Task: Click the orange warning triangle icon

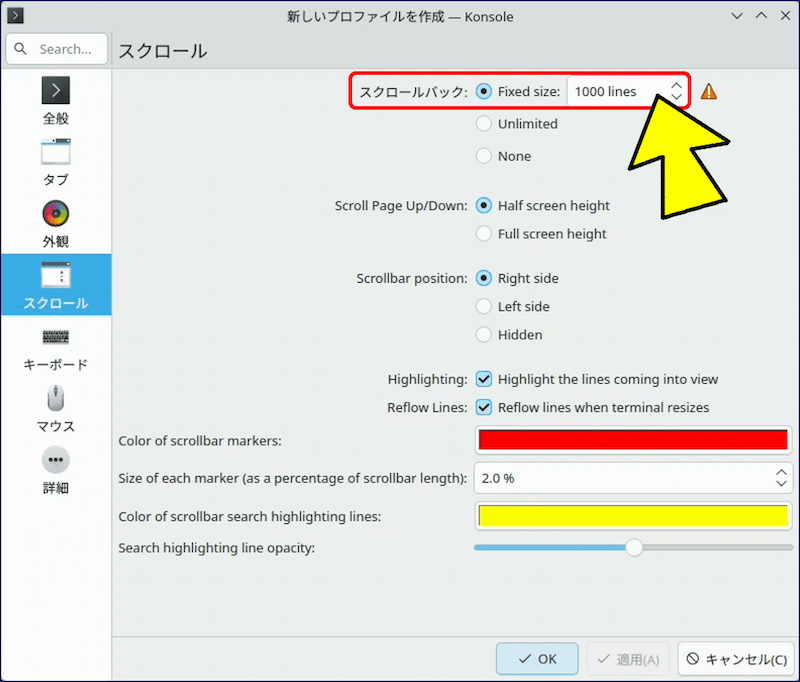Action: (x=709, y=92)
